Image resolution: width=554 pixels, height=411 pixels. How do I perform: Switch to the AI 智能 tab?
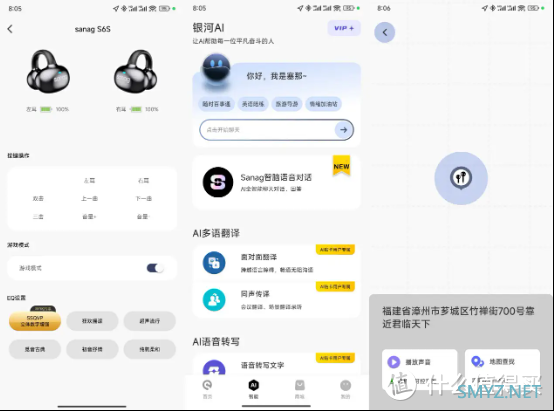coord(254,389)
